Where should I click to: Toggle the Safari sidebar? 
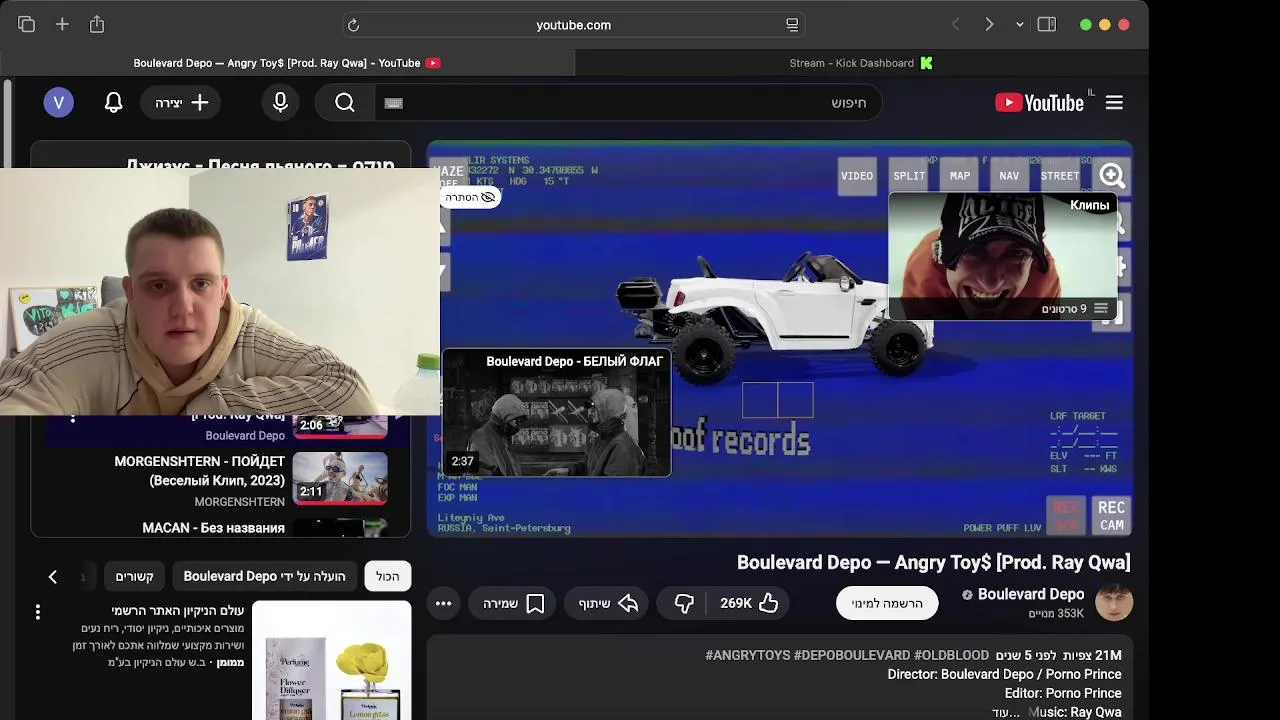coord(1047,24)
